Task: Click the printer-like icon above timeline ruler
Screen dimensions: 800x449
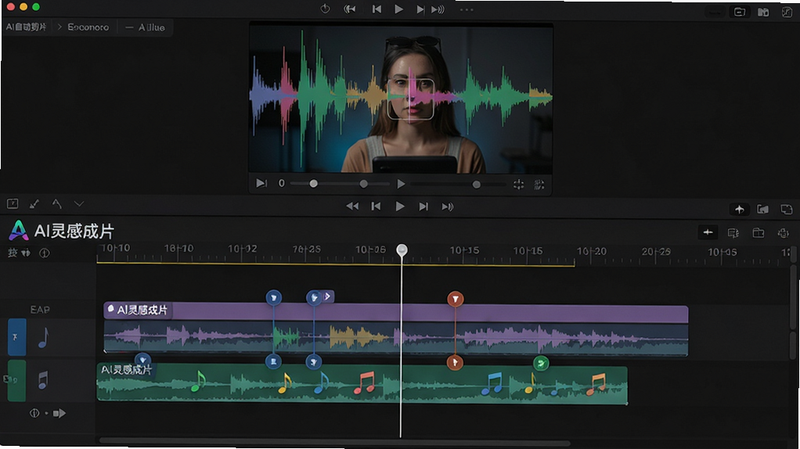Action: click(x=783, y=233)
